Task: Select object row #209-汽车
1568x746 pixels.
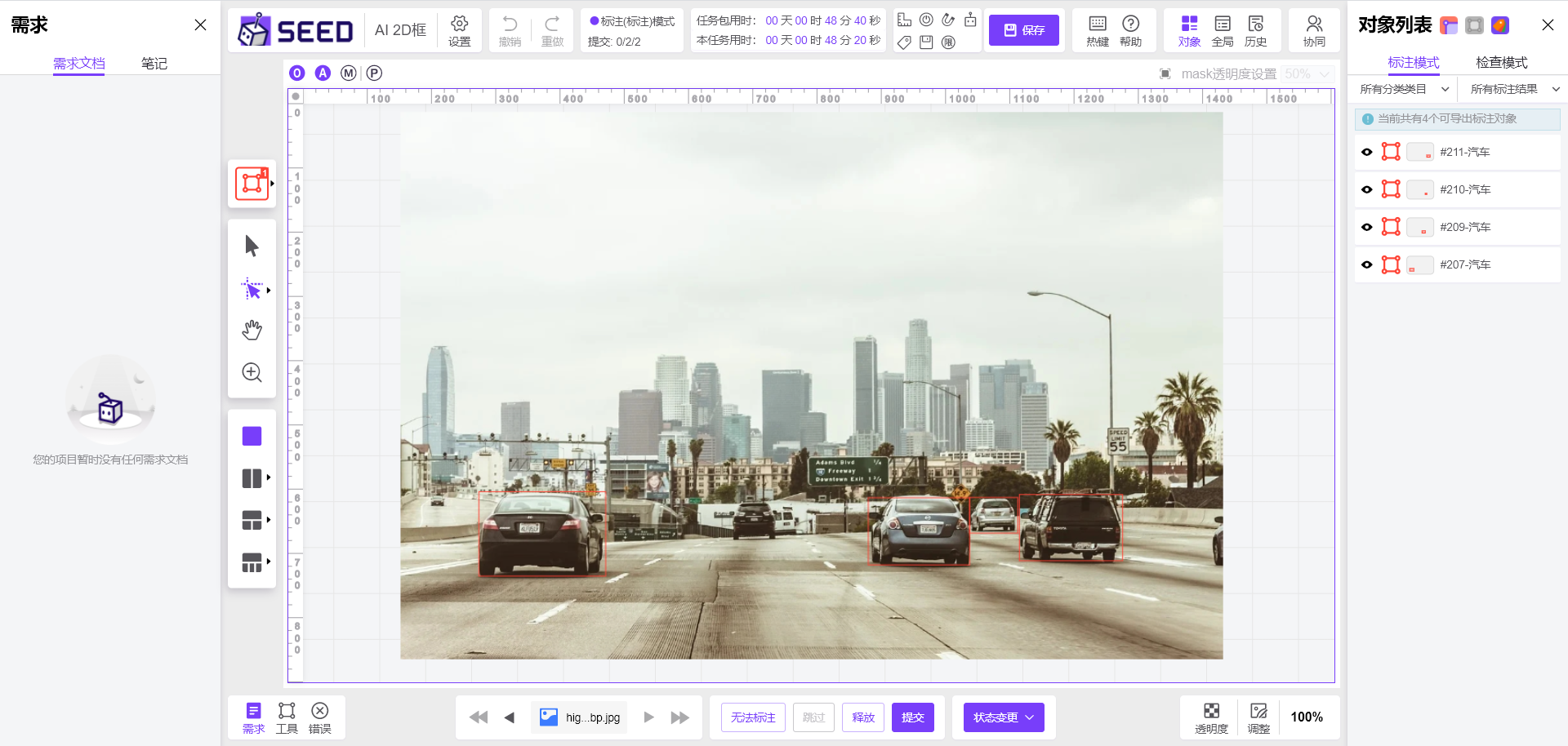Action: point(1458,227)
